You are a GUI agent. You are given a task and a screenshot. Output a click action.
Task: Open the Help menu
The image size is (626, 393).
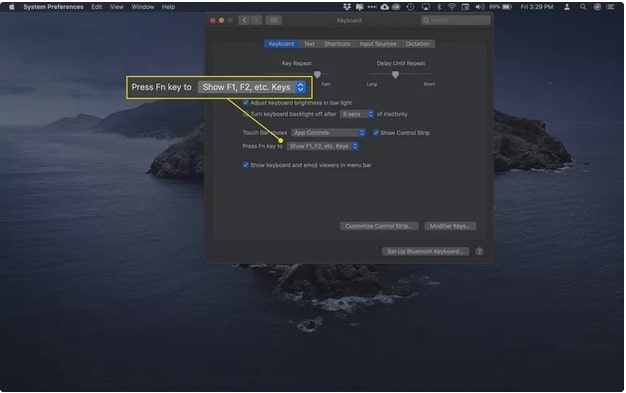click(168, 7)
